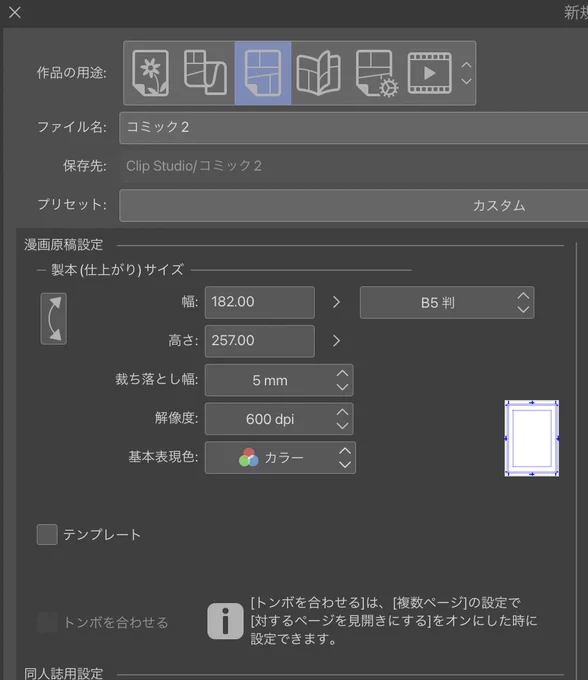Image resolution: width=588 pixels, height=680 pixels.
Task: Select the Show all comic settings book icon
Action: [x=319, y=73]
